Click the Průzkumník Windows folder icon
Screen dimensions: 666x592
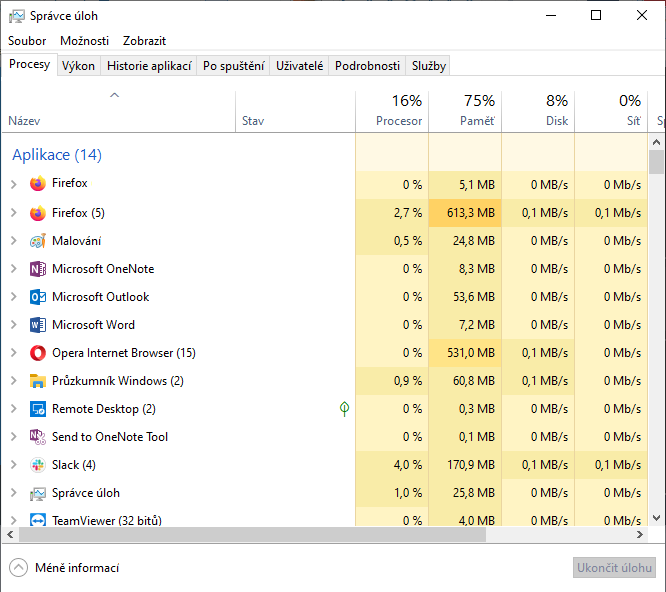click(x=38, y=381)
